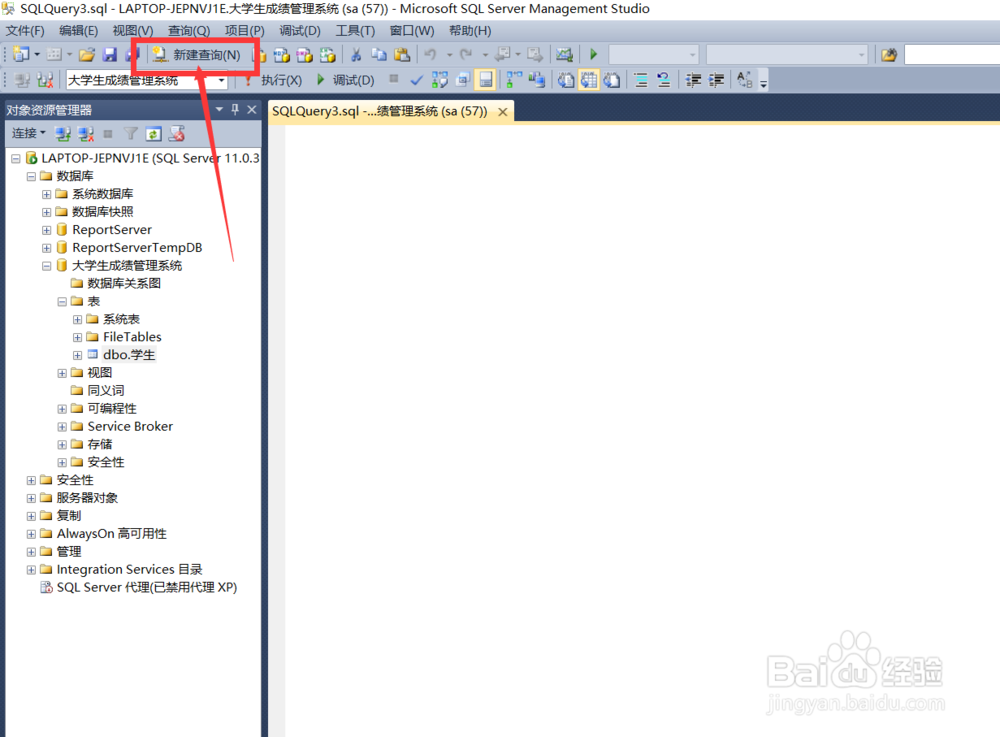1000x737 pixels.
Task: Select Results to Grid icon
Action: point(589,80)
